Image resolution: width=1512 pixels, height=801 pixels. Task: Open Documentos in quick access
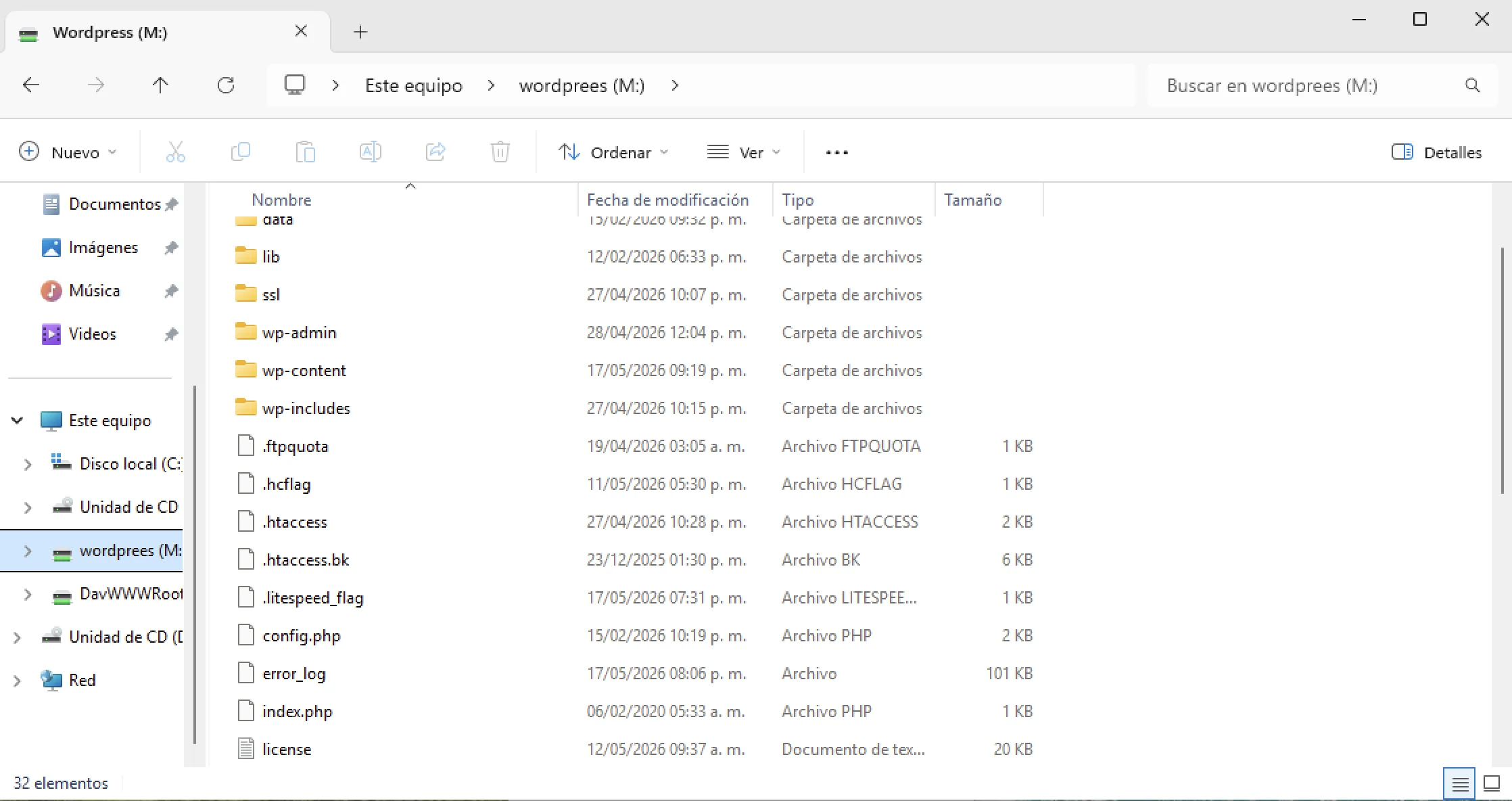pyautogui.click(x=101, y=204)
